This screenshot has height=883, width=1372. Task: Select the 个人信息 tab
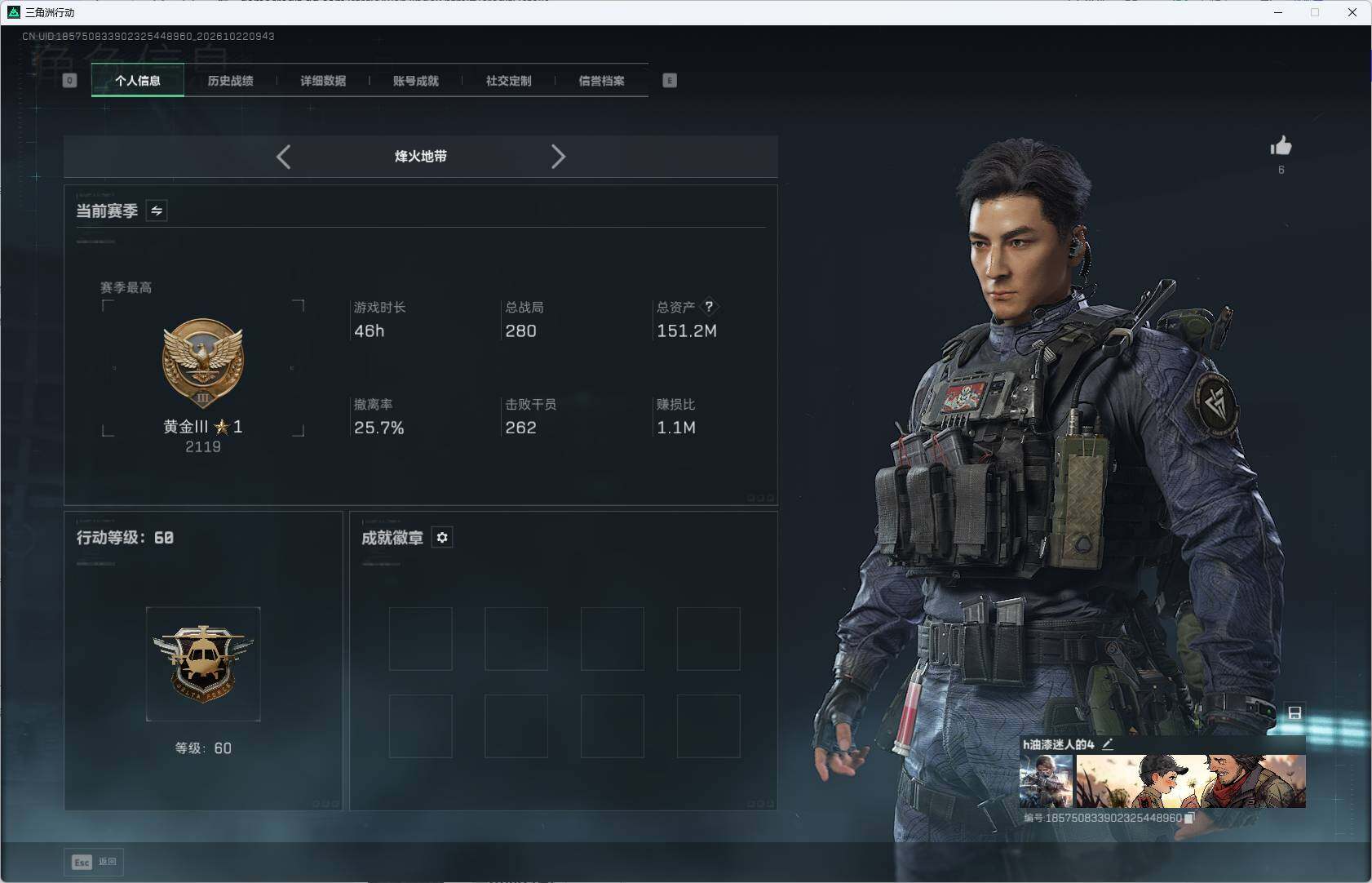tap(138, 80)
